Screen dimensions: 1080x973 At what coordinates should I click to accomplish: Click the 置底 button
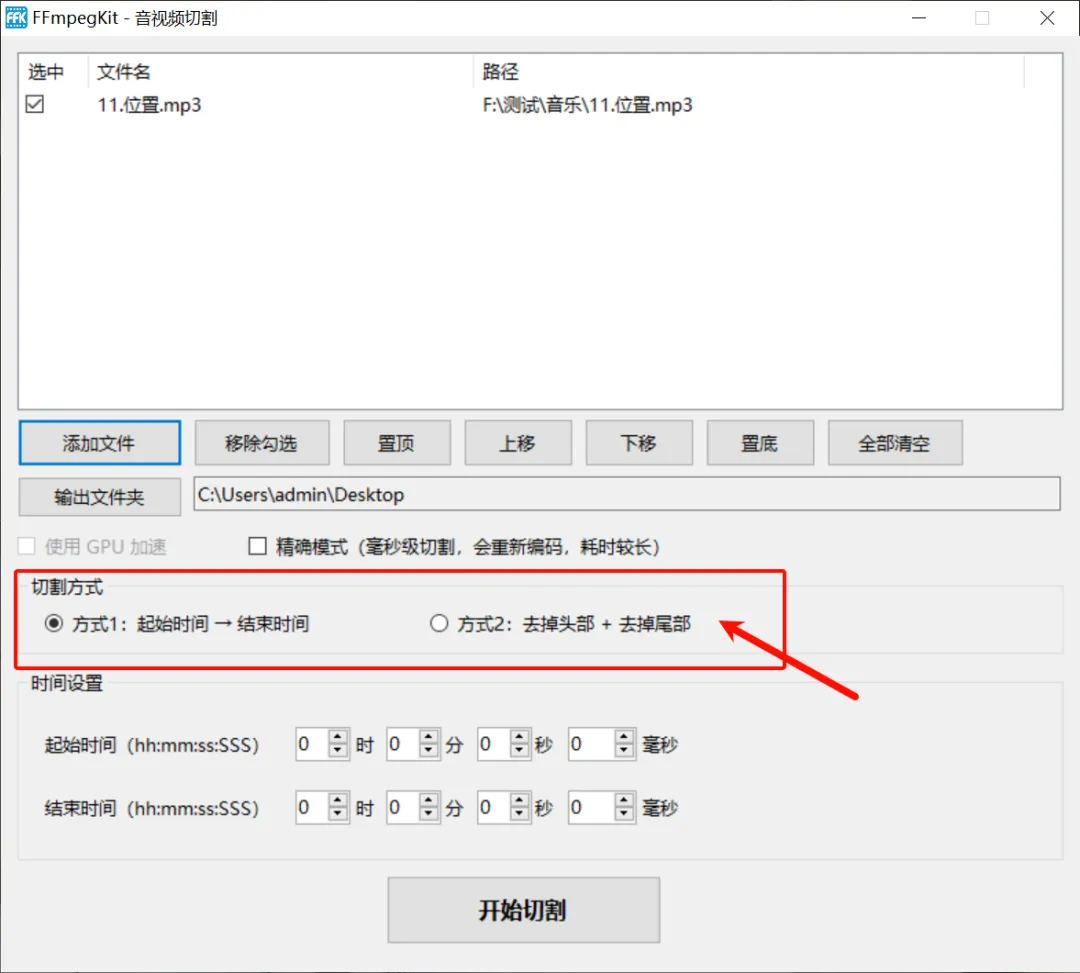click(x=760, y=443)
